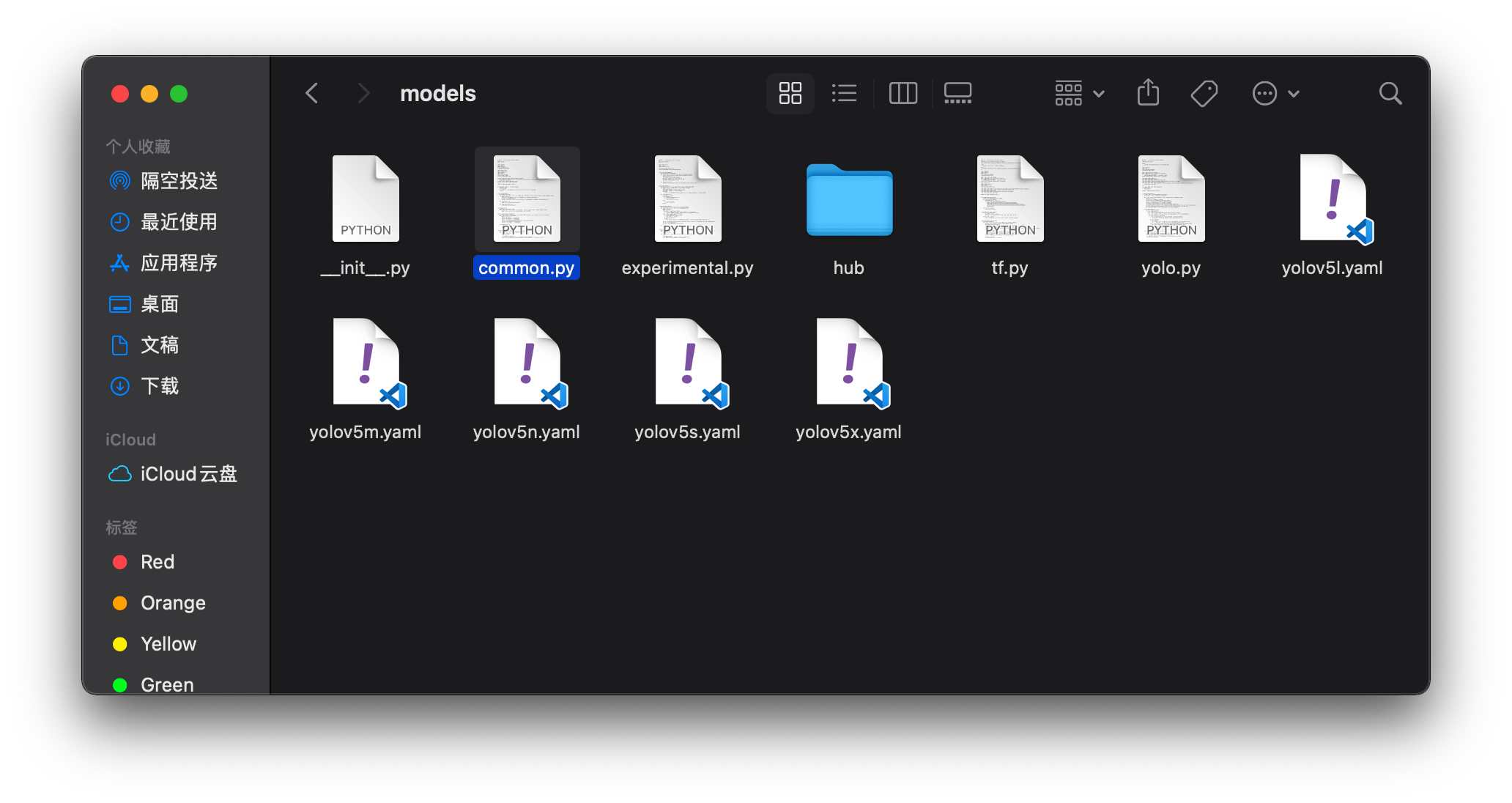Image resolution: width=1512 pixels, height=803 pixels.
Task: Click the yolov5n.yaml filename label
Action: pyautogui.click(x=527, y=432)
